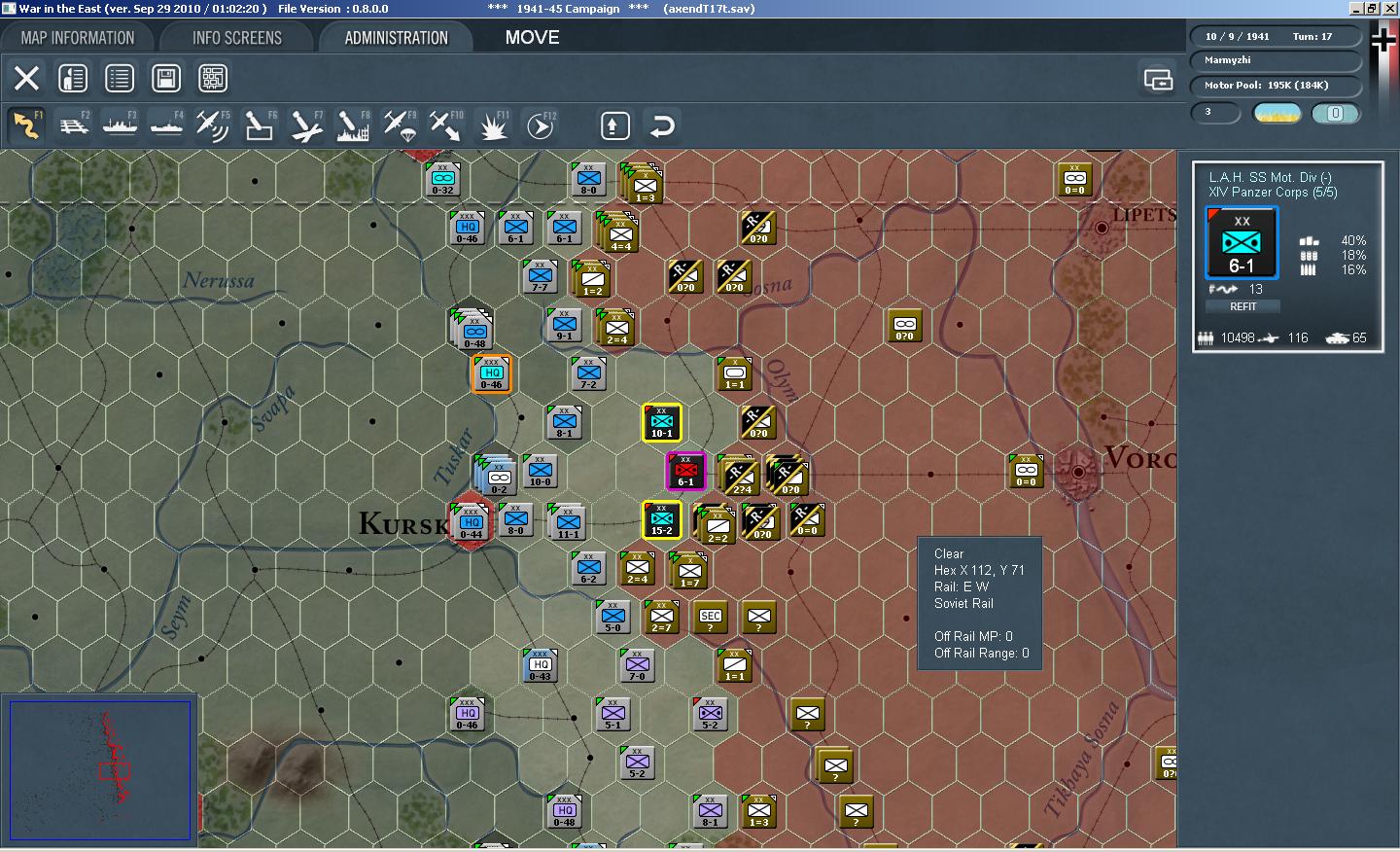
Task: Activate Bomb City mode (F8)
Action: (353, 125)
